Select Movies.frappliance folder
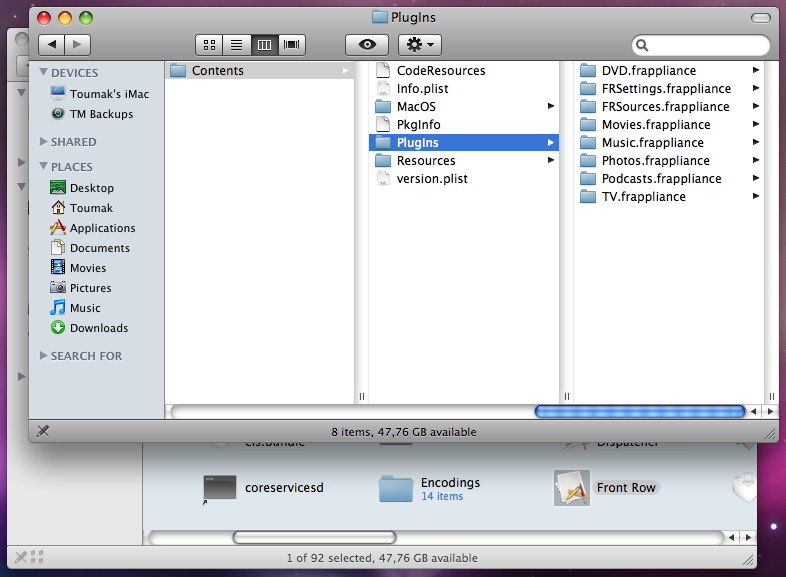 (669, 125)
